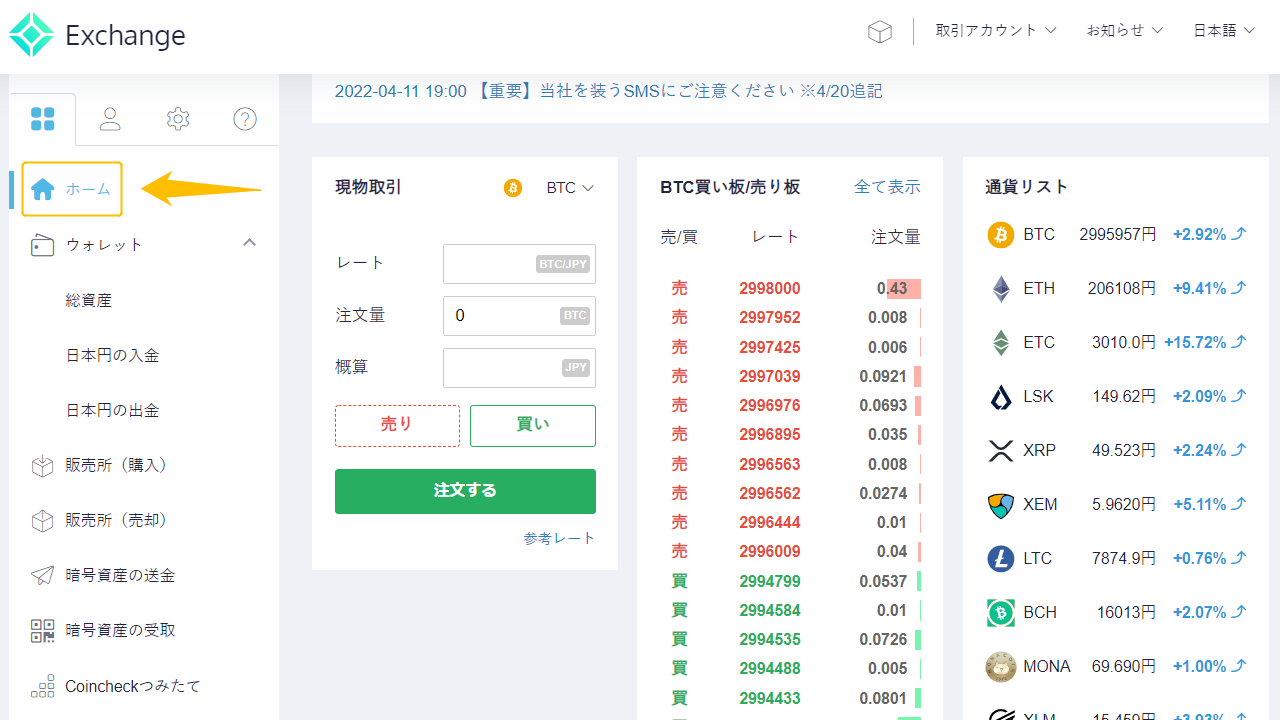Open 販売所（売却） from sidebar

click(116, 520)
